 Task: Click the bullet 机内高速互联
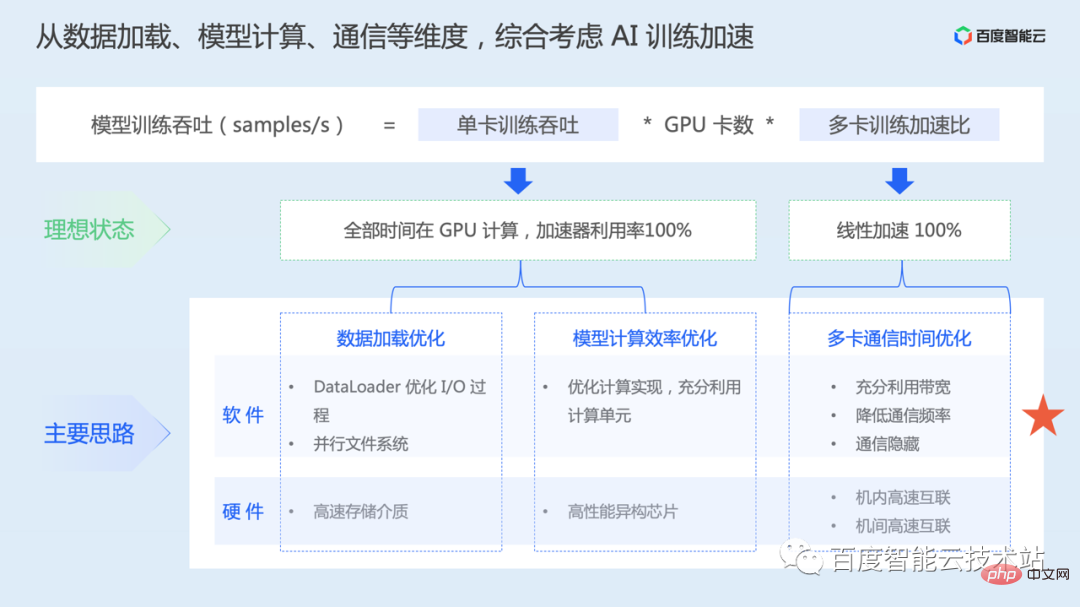point(903,497)
